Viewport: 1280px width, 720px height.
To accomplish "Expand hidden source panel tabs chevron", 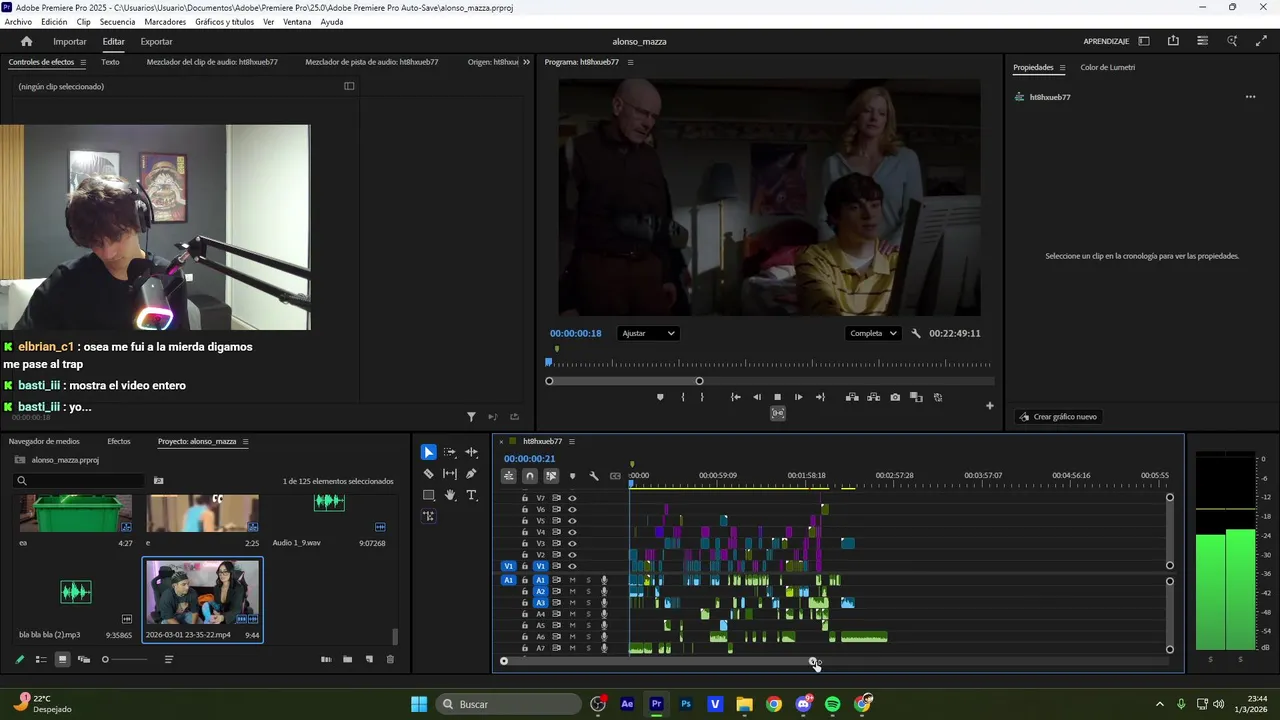I will coord(527,62).
